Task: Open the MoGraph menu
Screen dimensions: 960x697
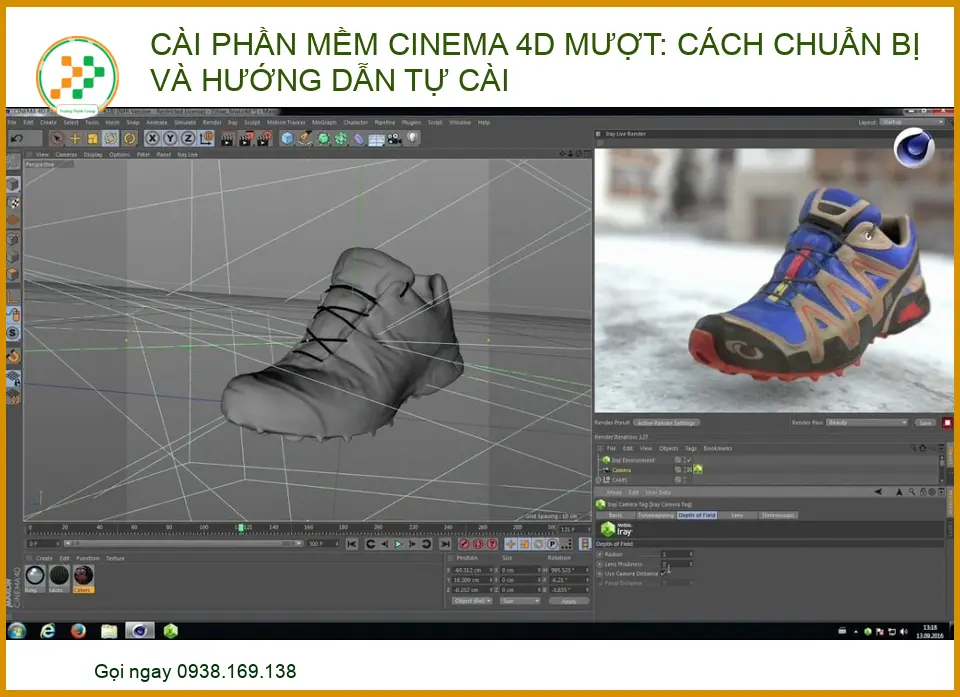Action: point(324,122)
